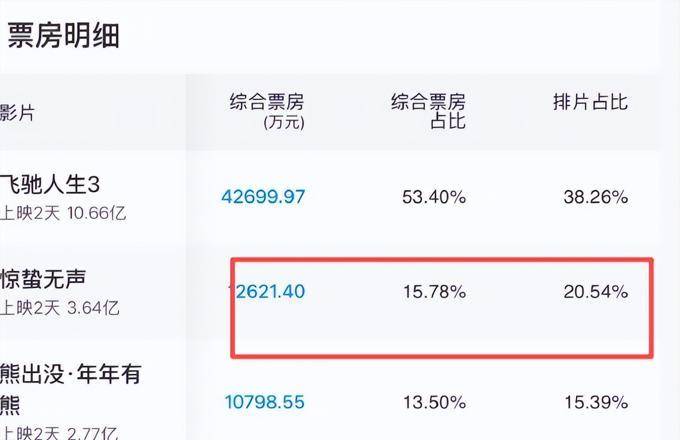Viewport: 680px width, 440px height.
Task: Select the 38.26% screening share cell
Action: click(595, 197)
